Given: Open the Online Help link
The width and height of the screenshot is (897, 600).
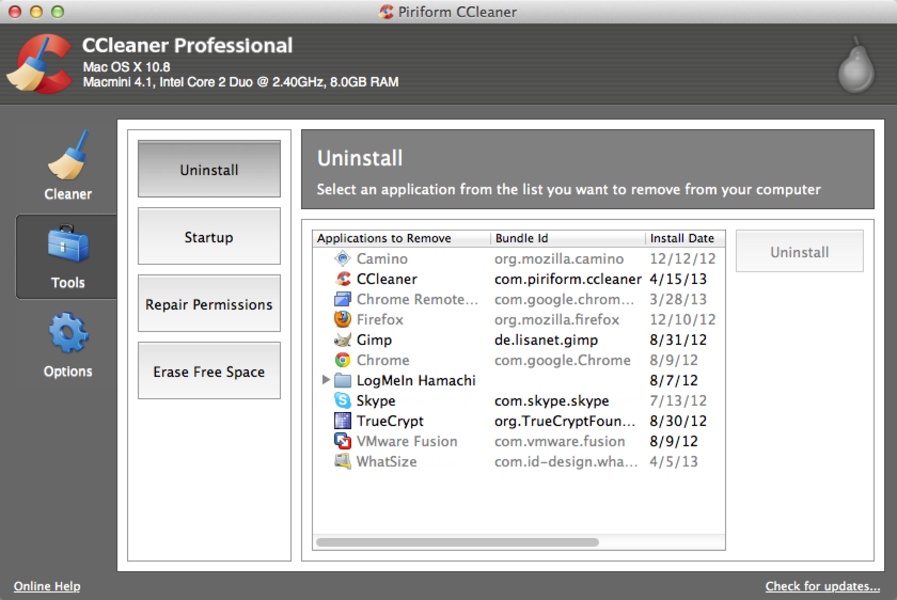Looking at the screenshot, I should [x=47, y=586].
